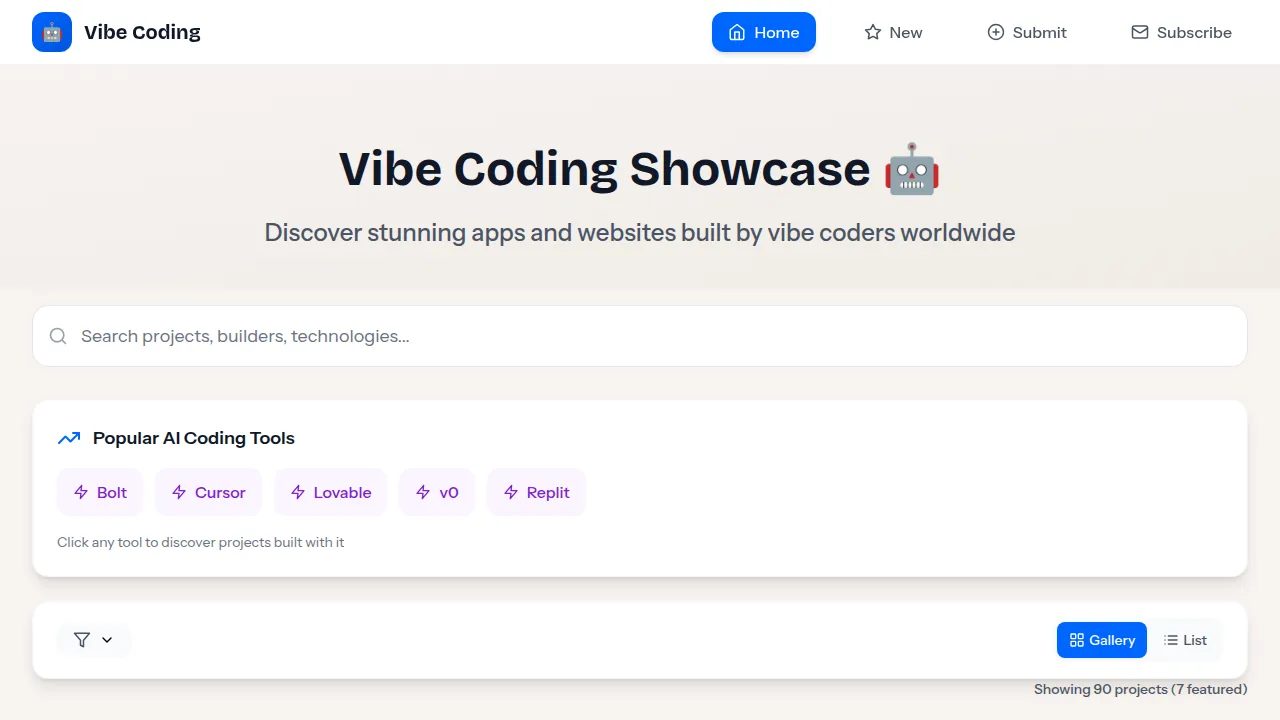Expand the filter funnel dropdown

[94, 640]
